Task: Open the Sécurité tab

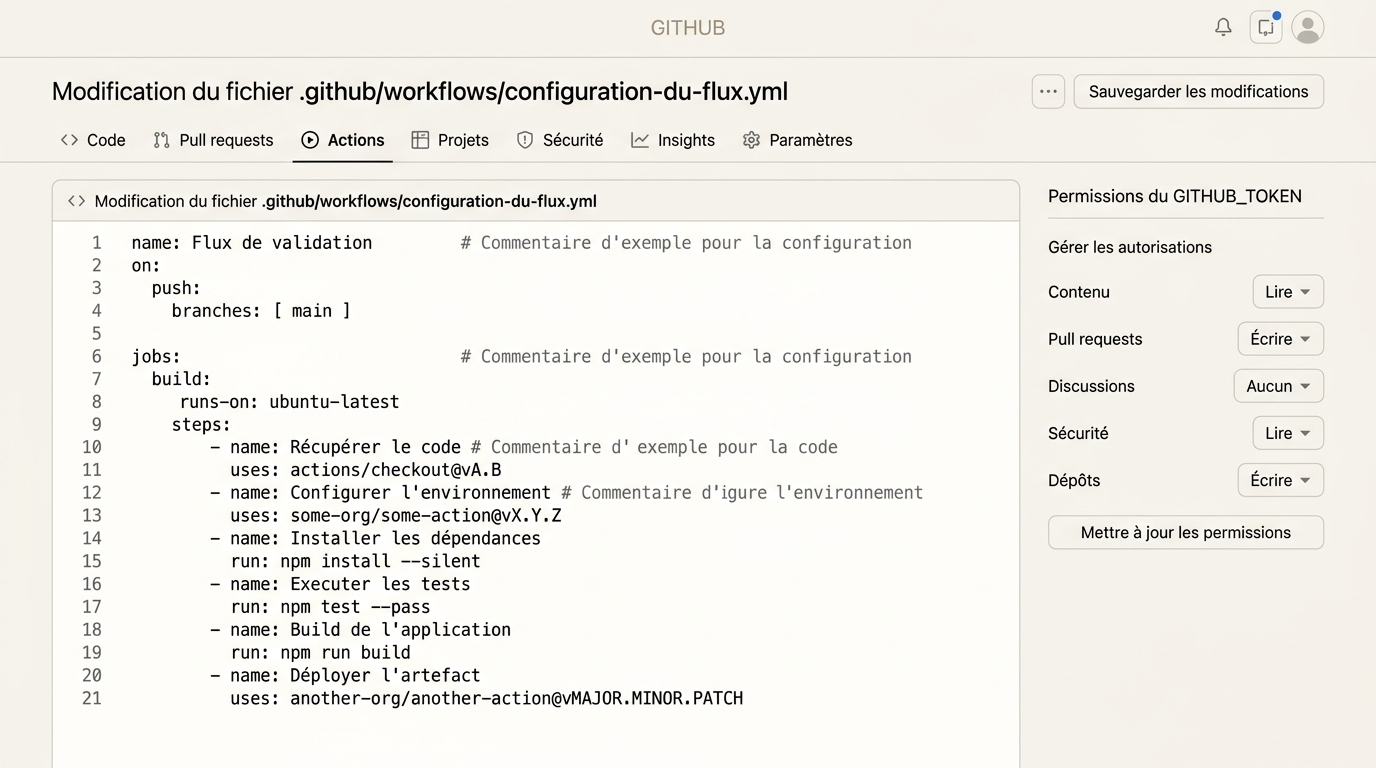Action: 560,140
